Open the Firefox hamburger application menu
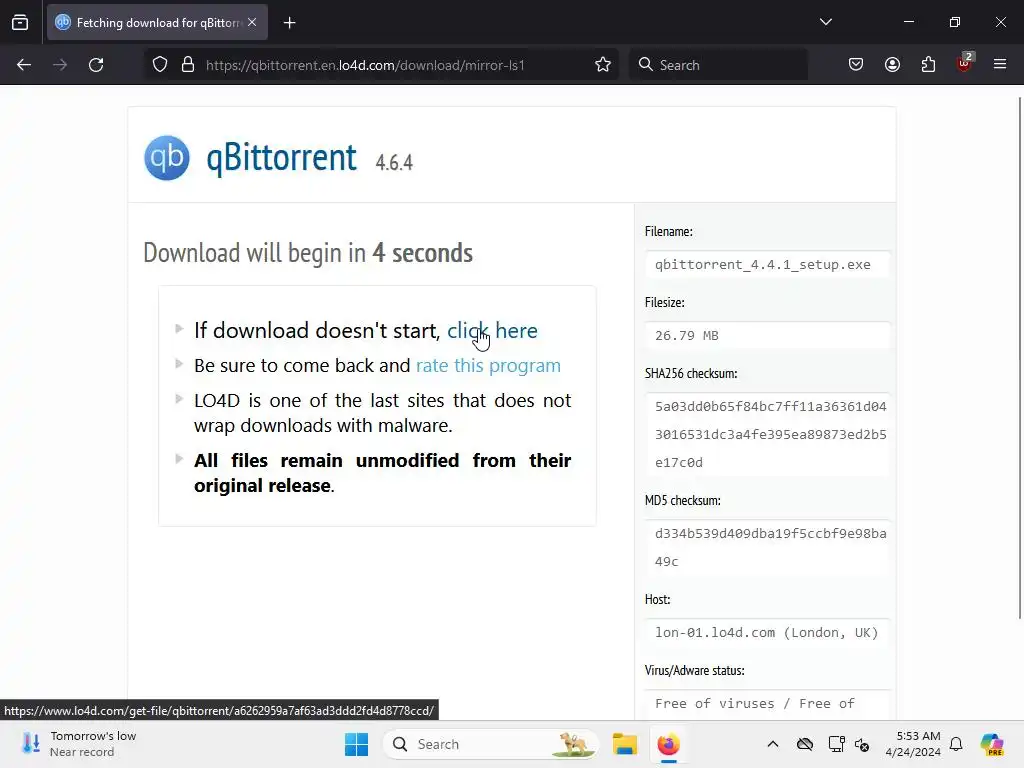This screenshot has width=1024, height=768. (x=1000, y=65)
